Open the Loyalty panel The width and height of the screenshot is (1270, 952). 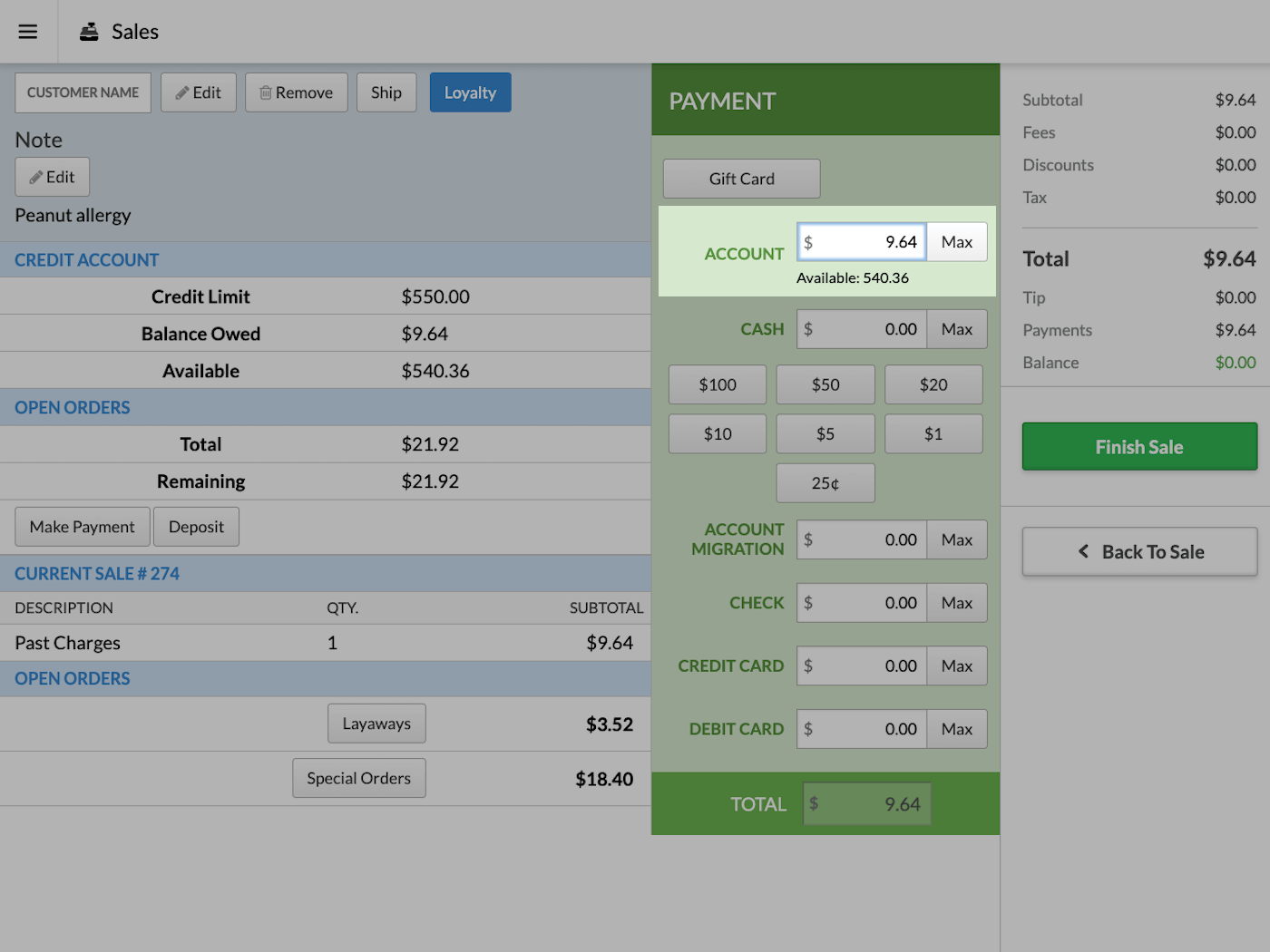pos(470,92)
